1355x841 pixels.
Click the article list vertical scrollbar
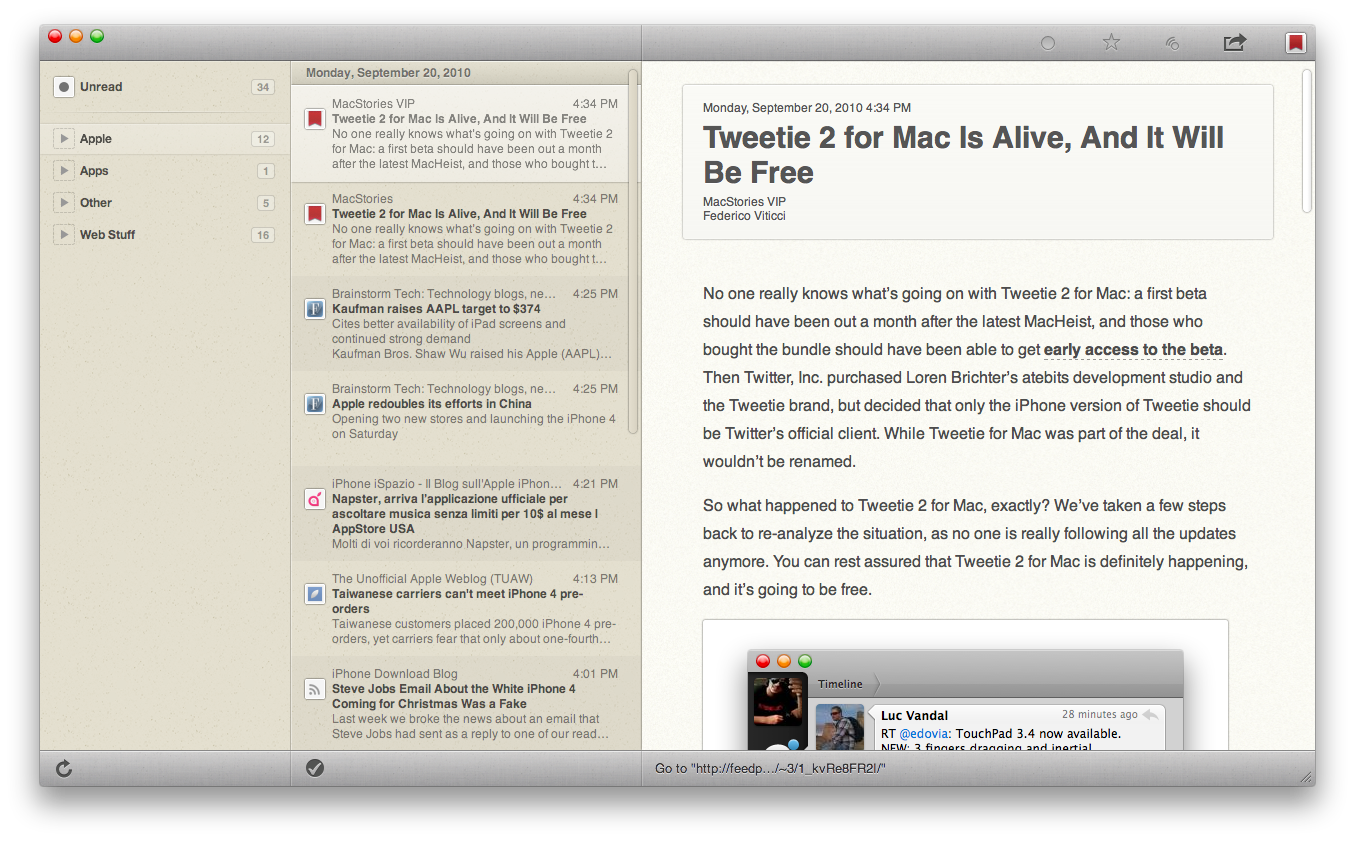pyautogui.click(x=633, y=250)
